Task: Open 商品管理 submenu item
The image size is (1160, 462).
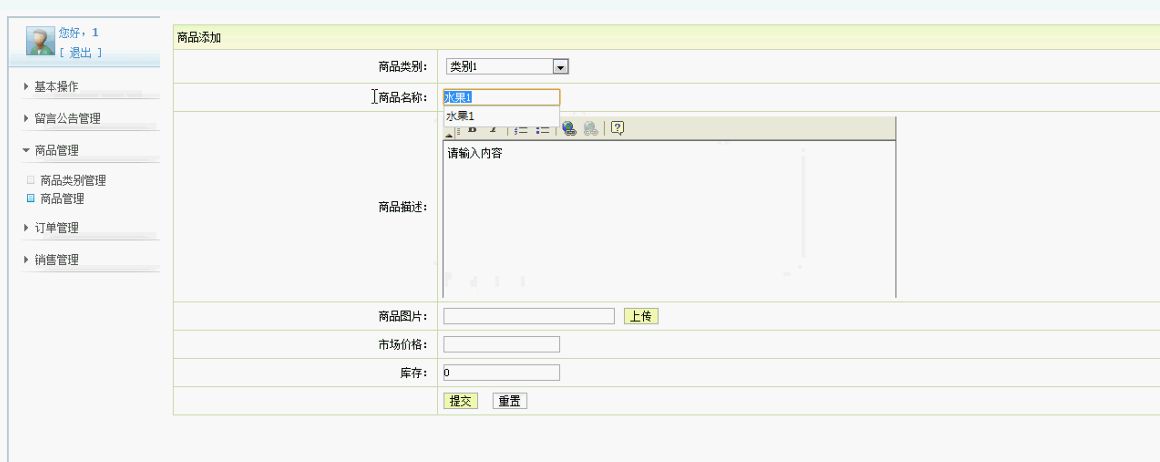Action: (62, 199)
